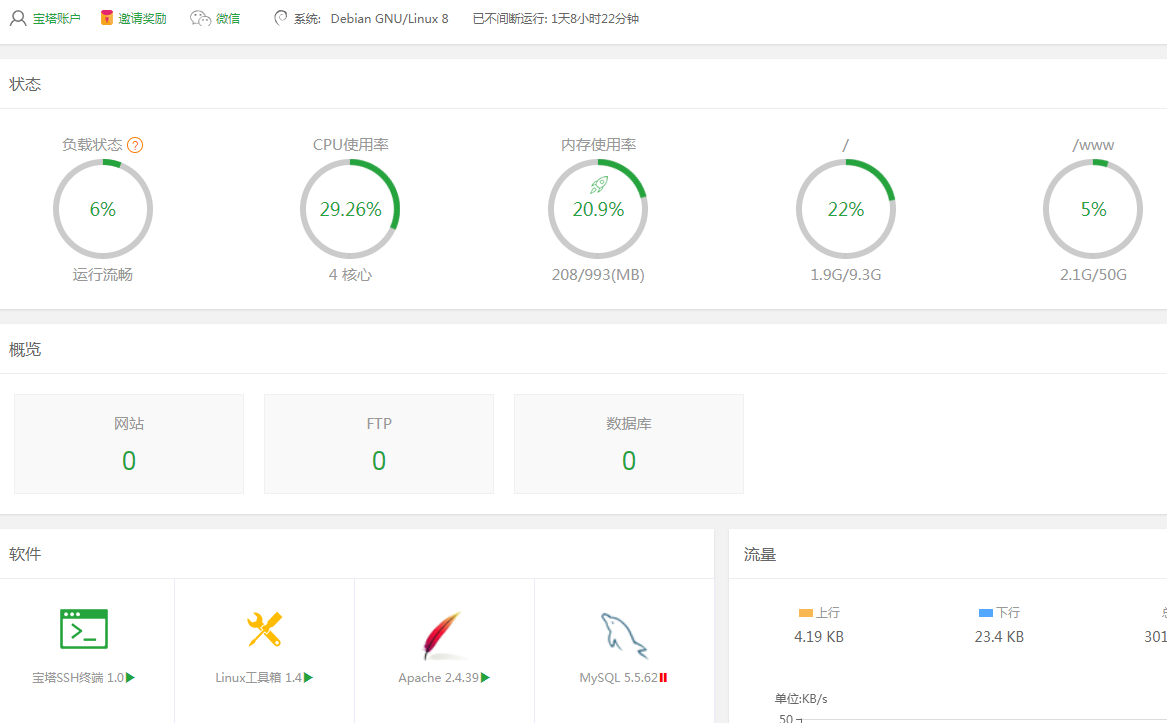The image size is (1167, 723).
Task: Click the memory release rocket icon
Action: point(599,184)
